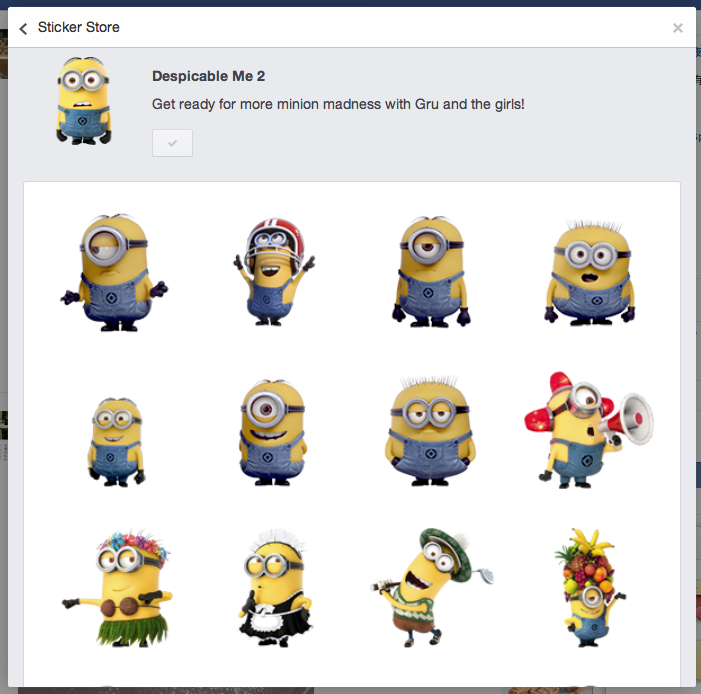Pick the shrugging one-eyed minion sticker

114,273
